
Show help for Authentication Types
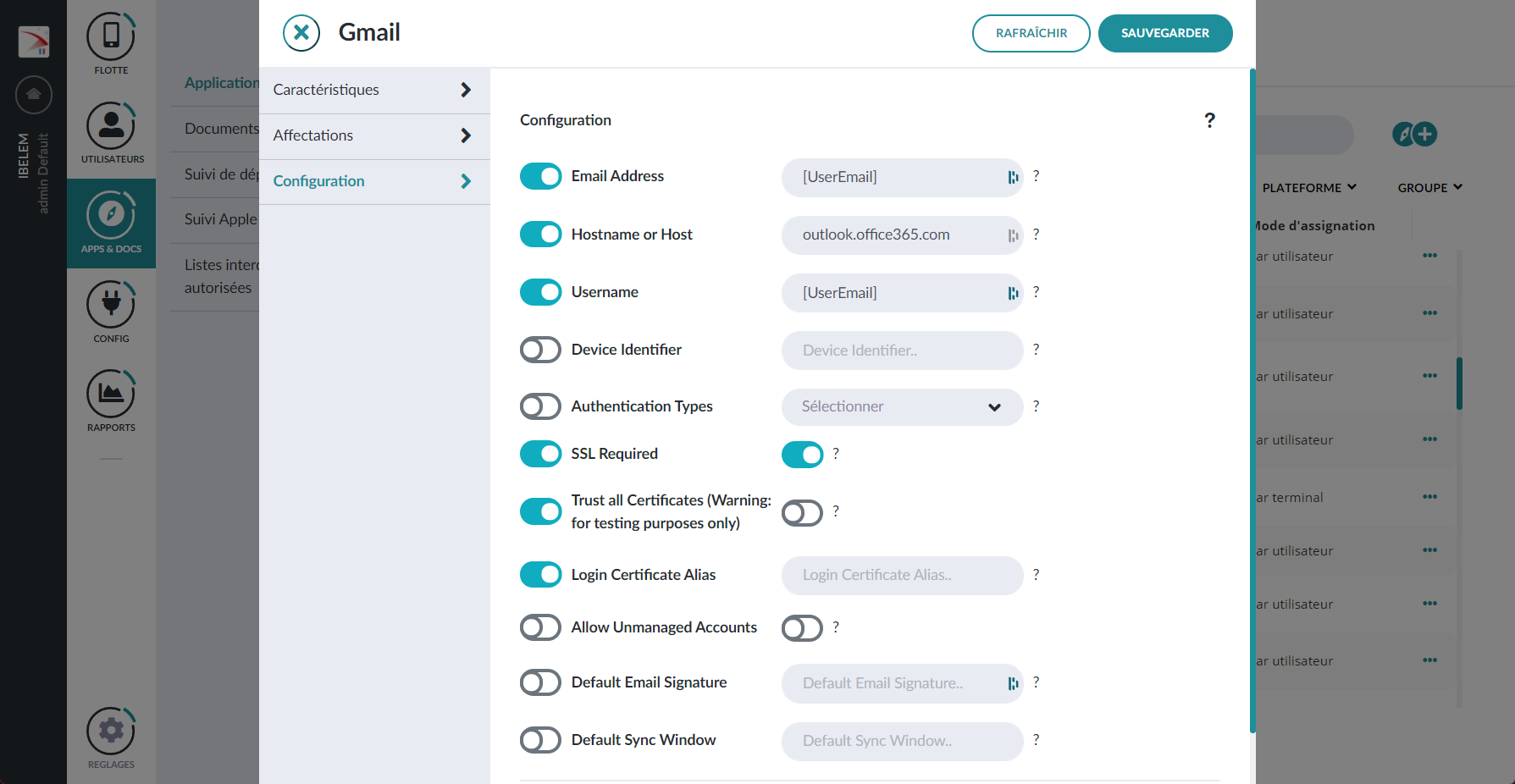pyautogui.click(x=1036, y=406)
